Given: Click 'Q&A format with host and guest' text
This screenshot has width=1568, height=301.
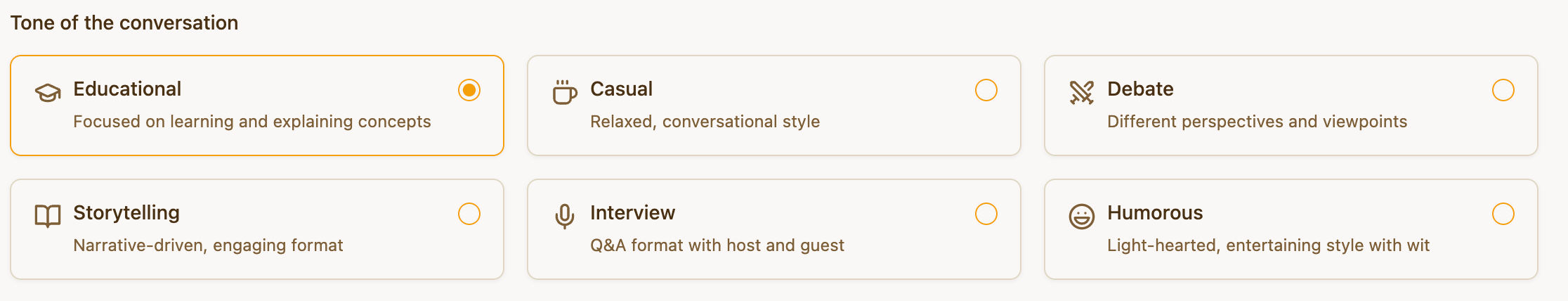Looking at the screenshot, I should 717,245.
